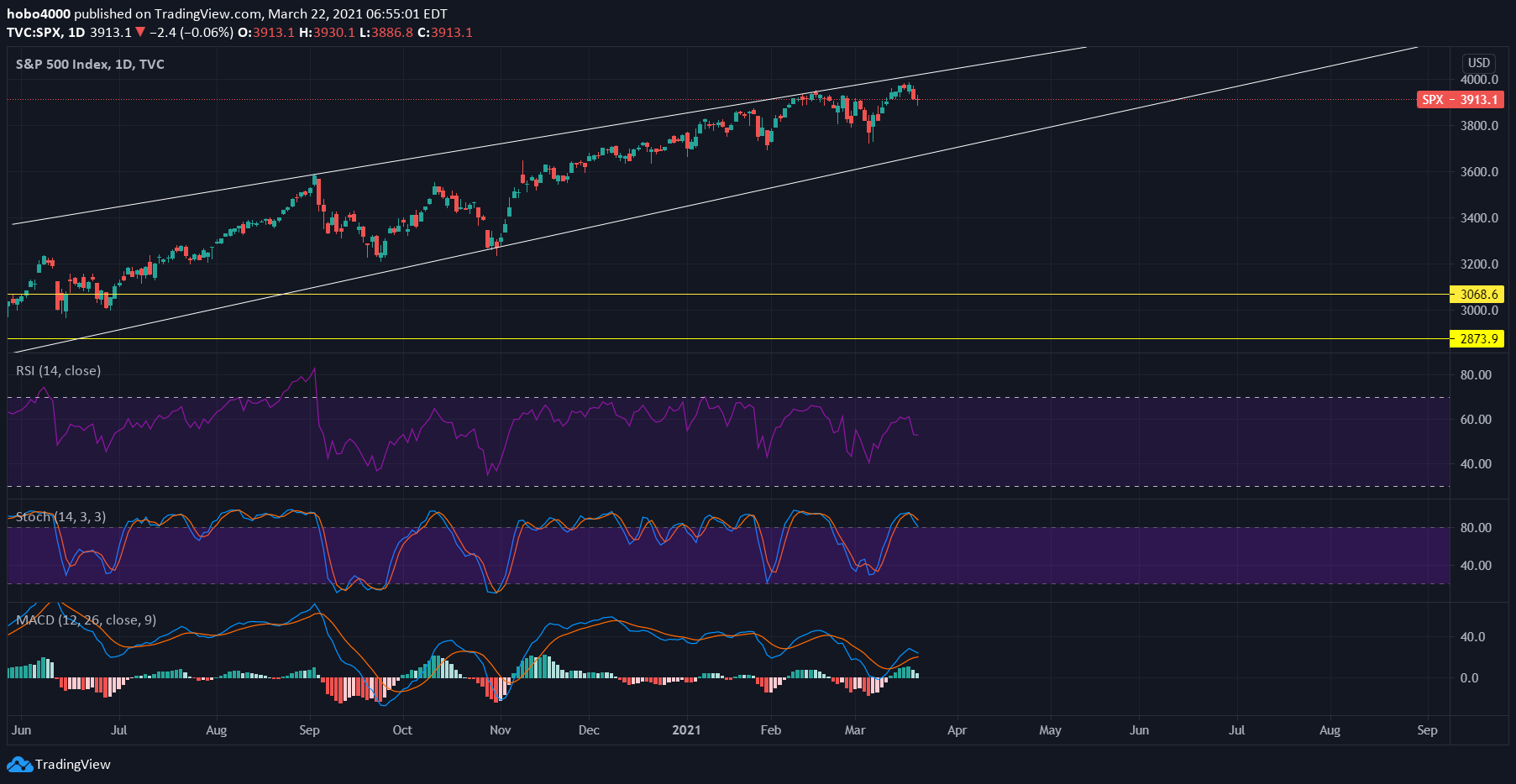Click the Nov time axis label
The width and height of the screenshot is (1516, 784).
click(x=501, y=730)
